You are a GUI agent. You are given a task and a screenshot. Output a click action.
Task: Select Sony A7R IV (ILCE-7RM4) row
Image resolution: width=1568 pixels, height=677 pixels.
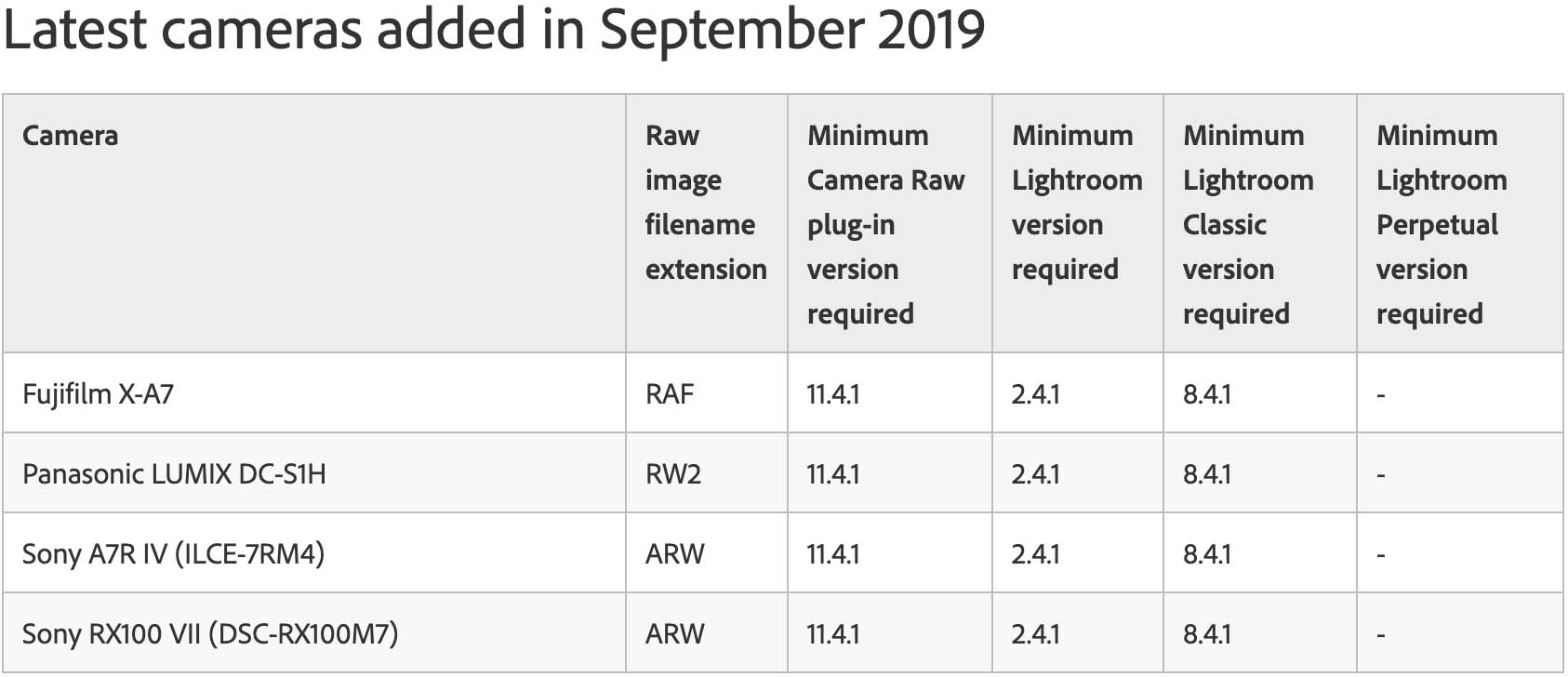pyautogui.click(x=173, y=554)
